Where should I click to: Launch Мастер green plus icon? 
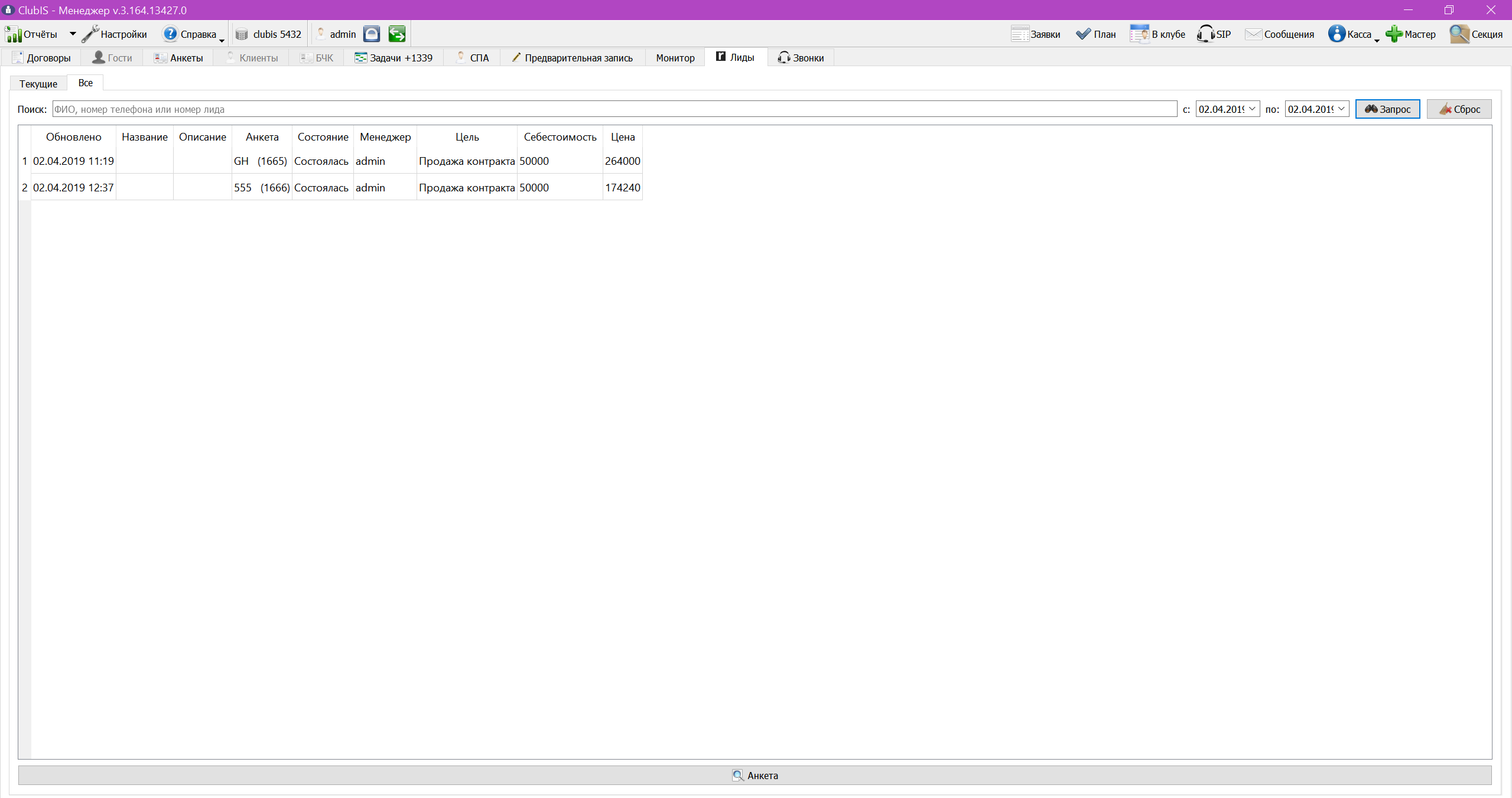coord(1394,34)
